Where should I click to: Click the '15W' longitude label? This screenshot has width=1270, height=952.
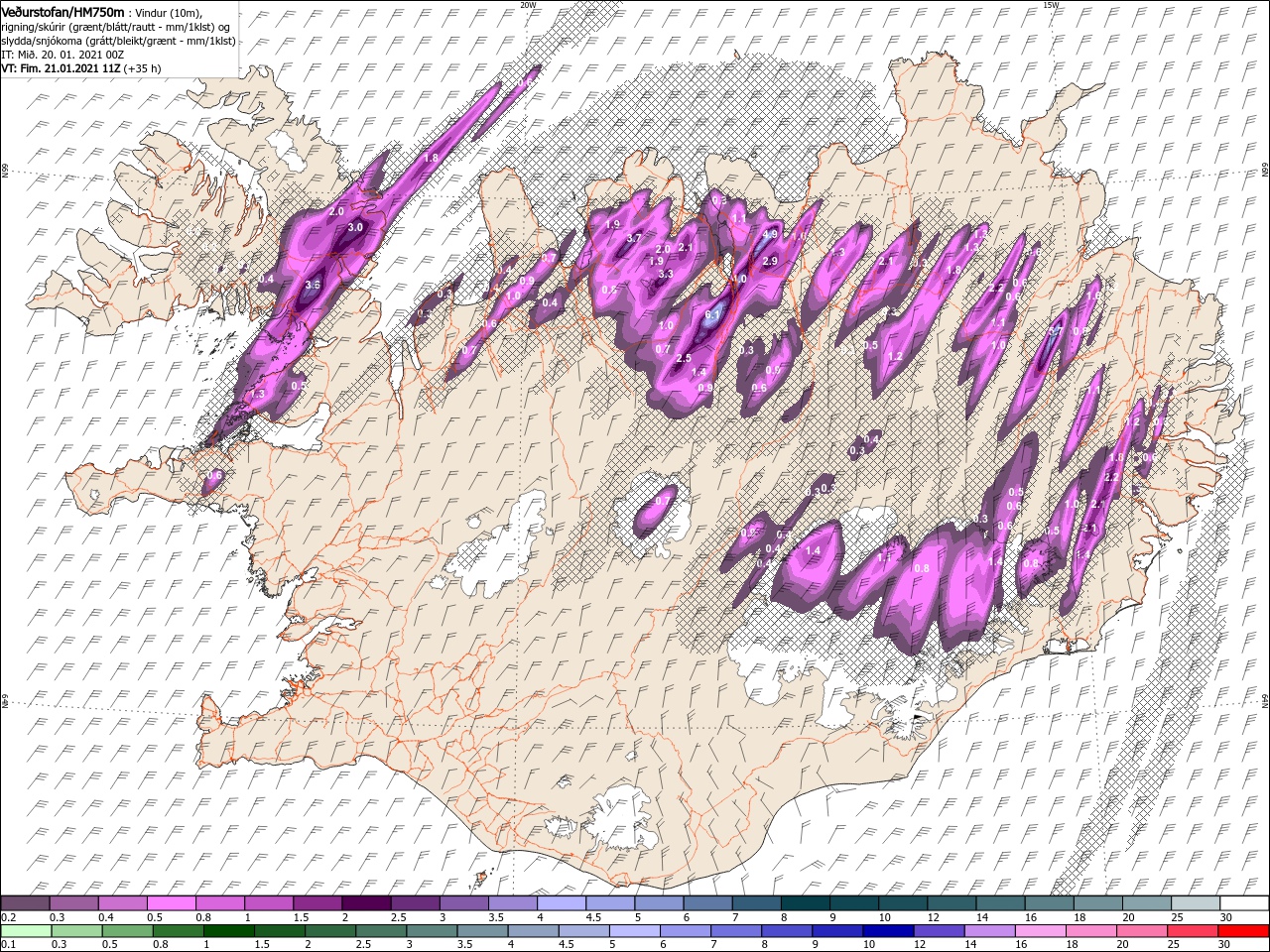[x=1051, y=5]
